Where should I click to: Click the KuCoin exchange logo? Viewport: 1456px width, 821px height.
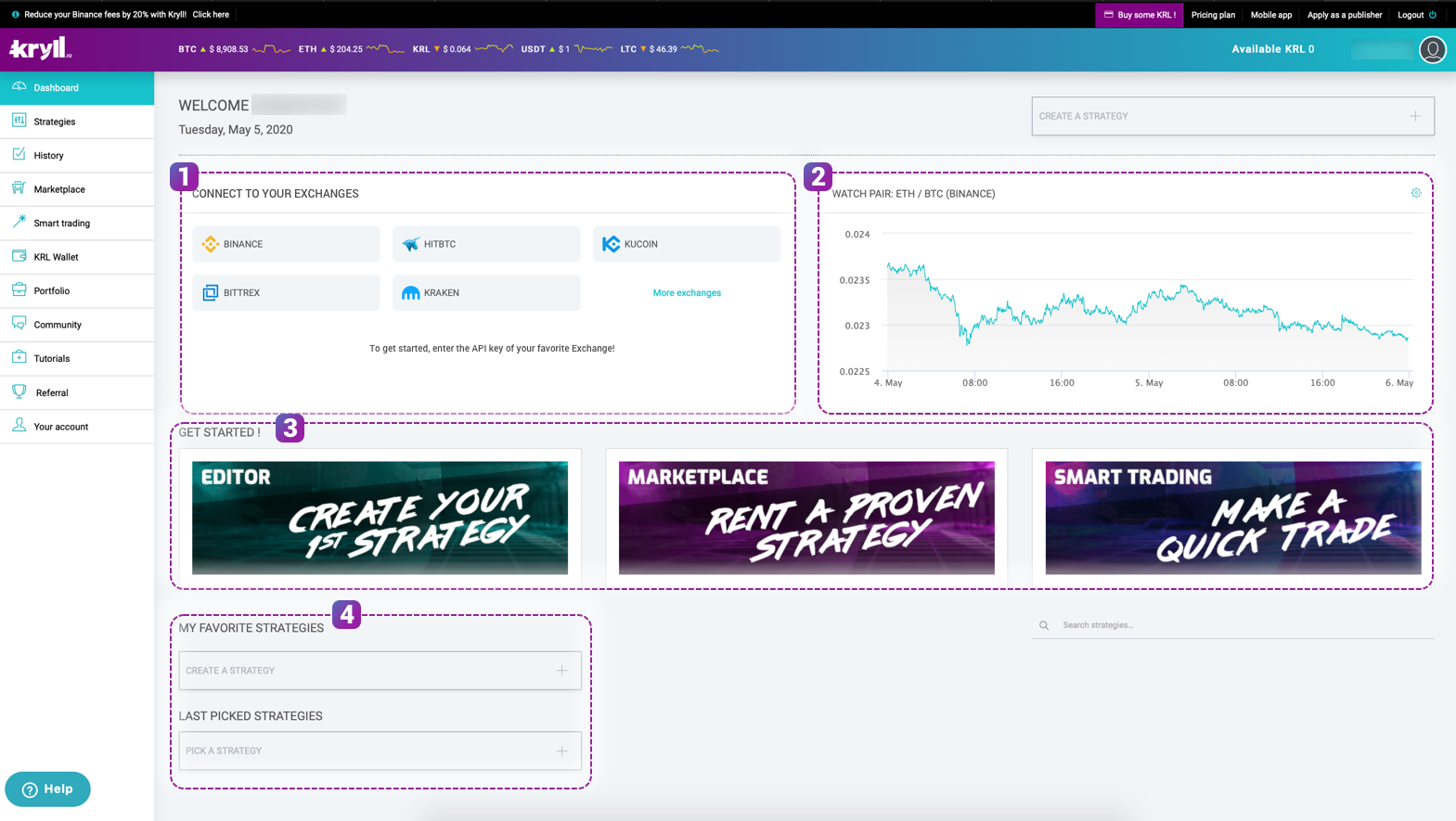point(611,244)
